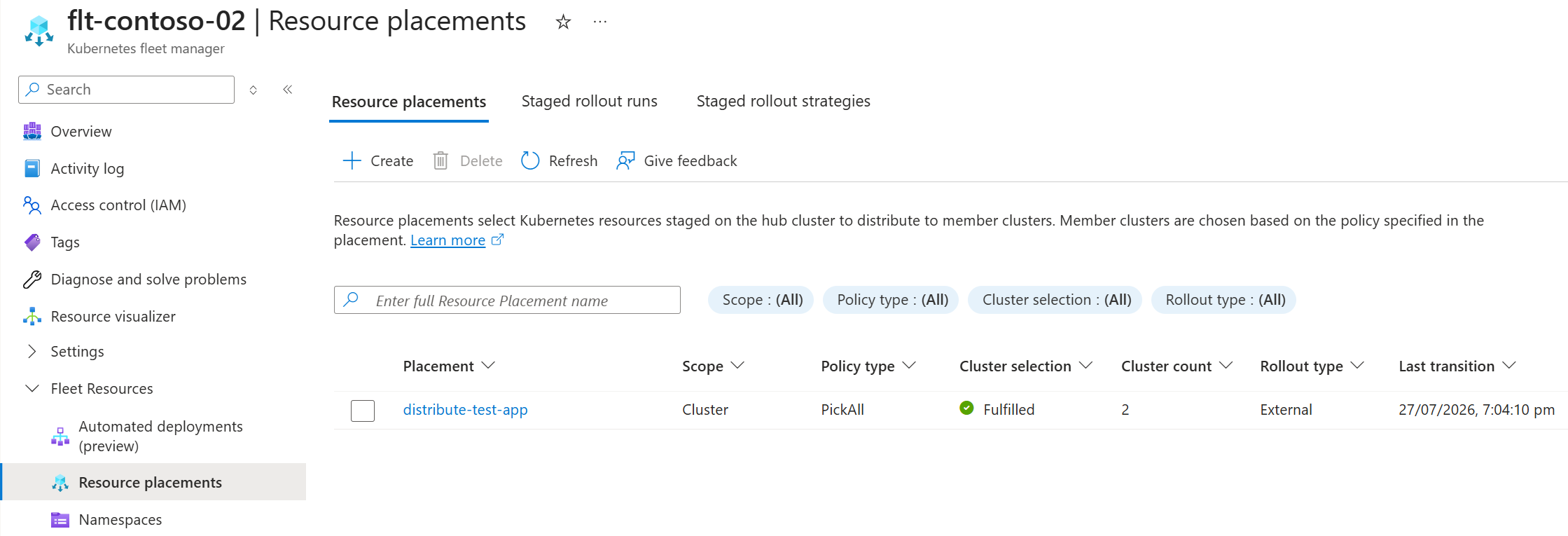The height and width of the screenshot is (536, 1568).
Task: Click the Overview icon in sidebar
Action: pyautogui.click(x=32, y=132)
